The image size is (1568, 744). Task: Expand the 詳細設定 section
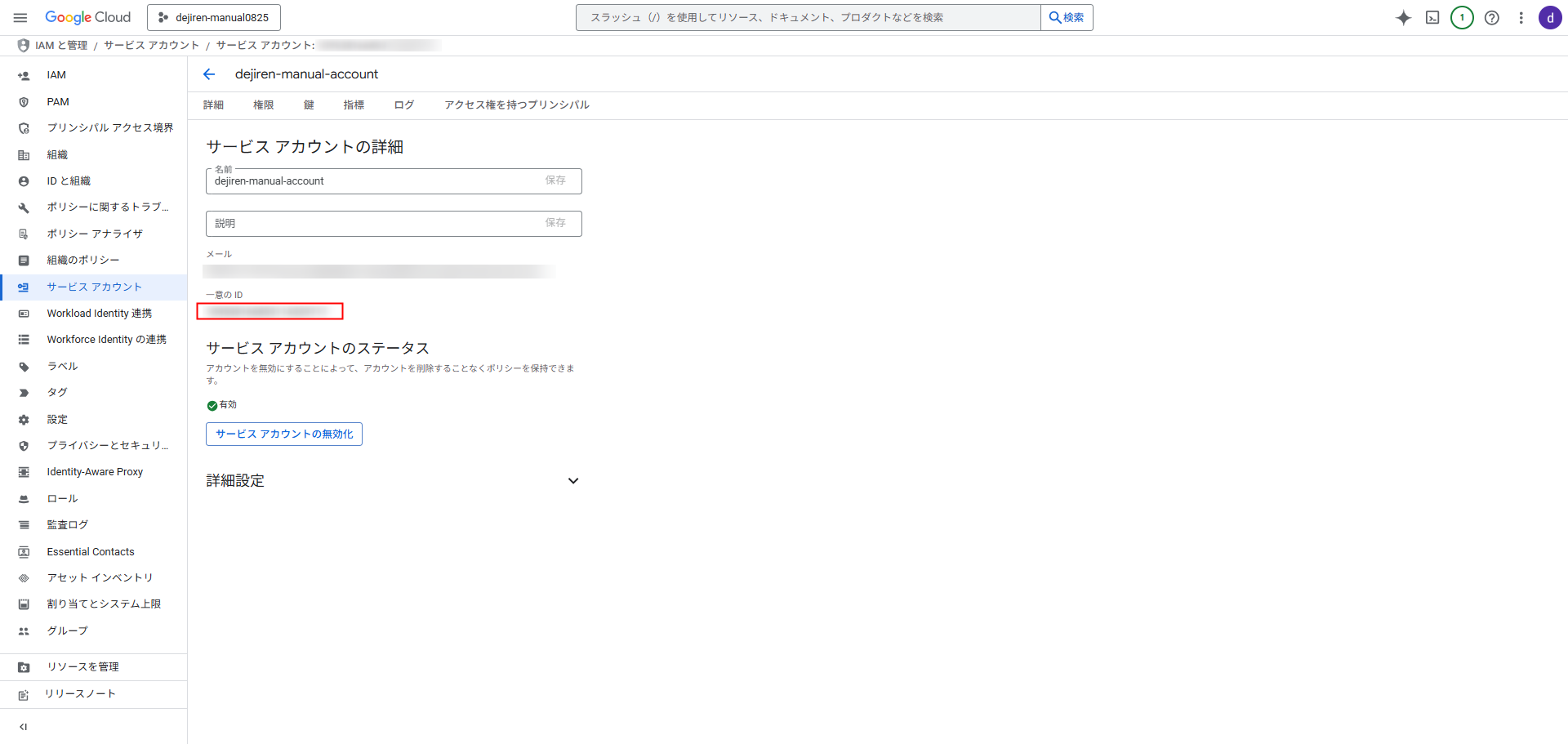[572, 481]
